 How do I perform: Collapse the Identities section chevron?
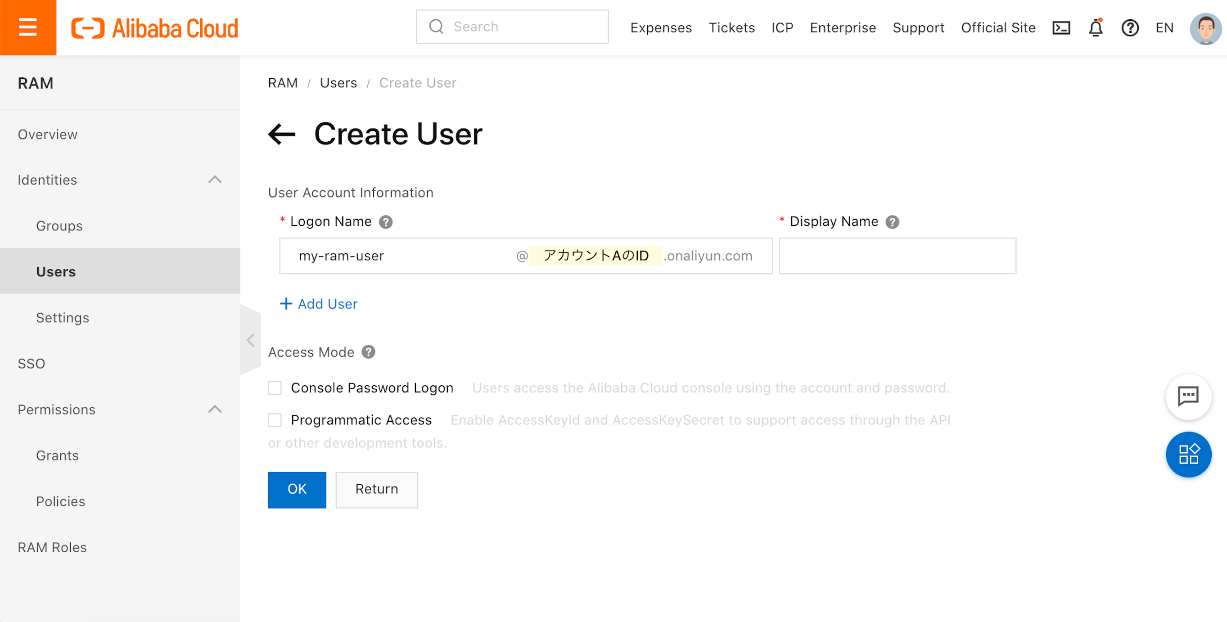(x=214, y=180)
